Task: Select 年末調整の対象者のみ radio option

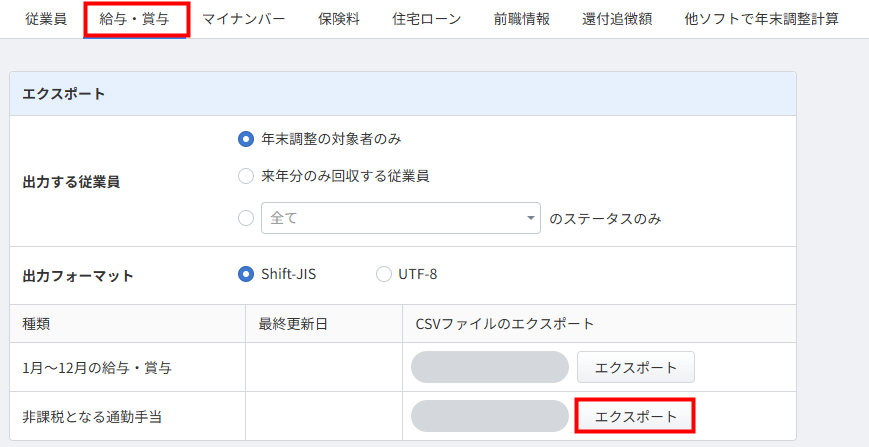Action: [x=246, y=139]
